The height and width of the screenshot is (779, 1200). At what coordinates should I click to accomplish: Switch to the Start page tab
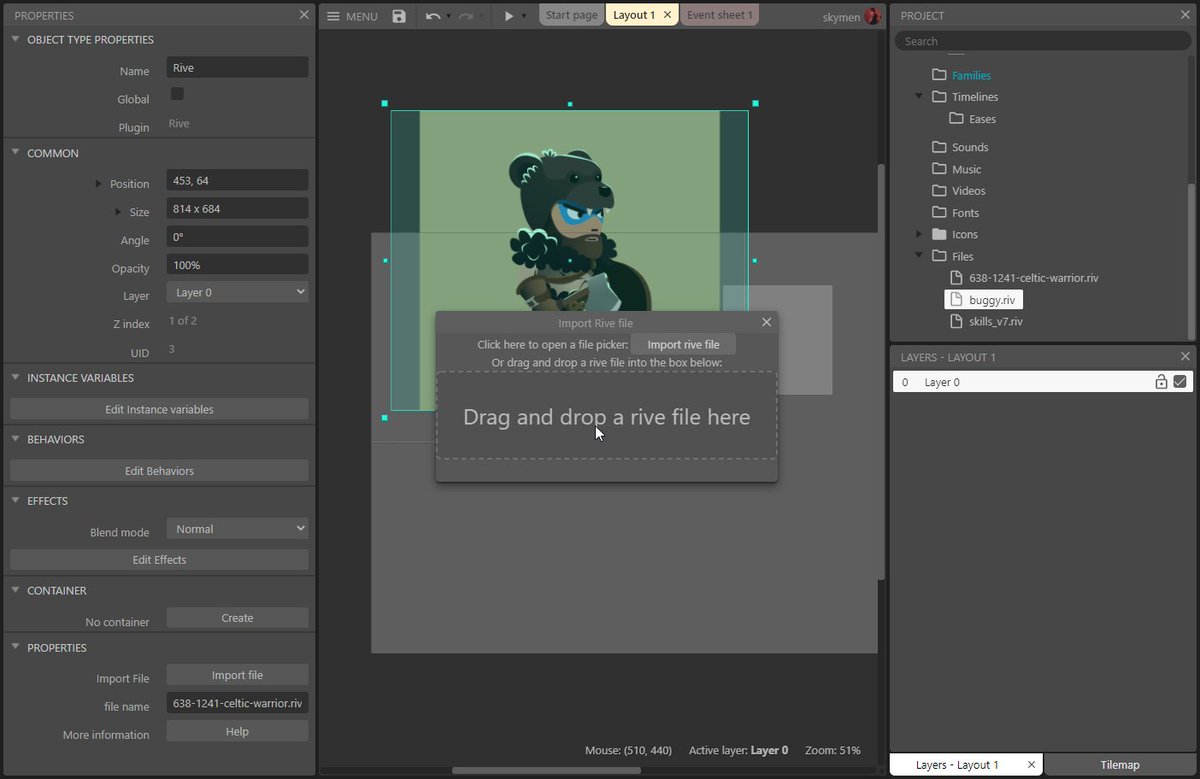(x=572, y=15)
